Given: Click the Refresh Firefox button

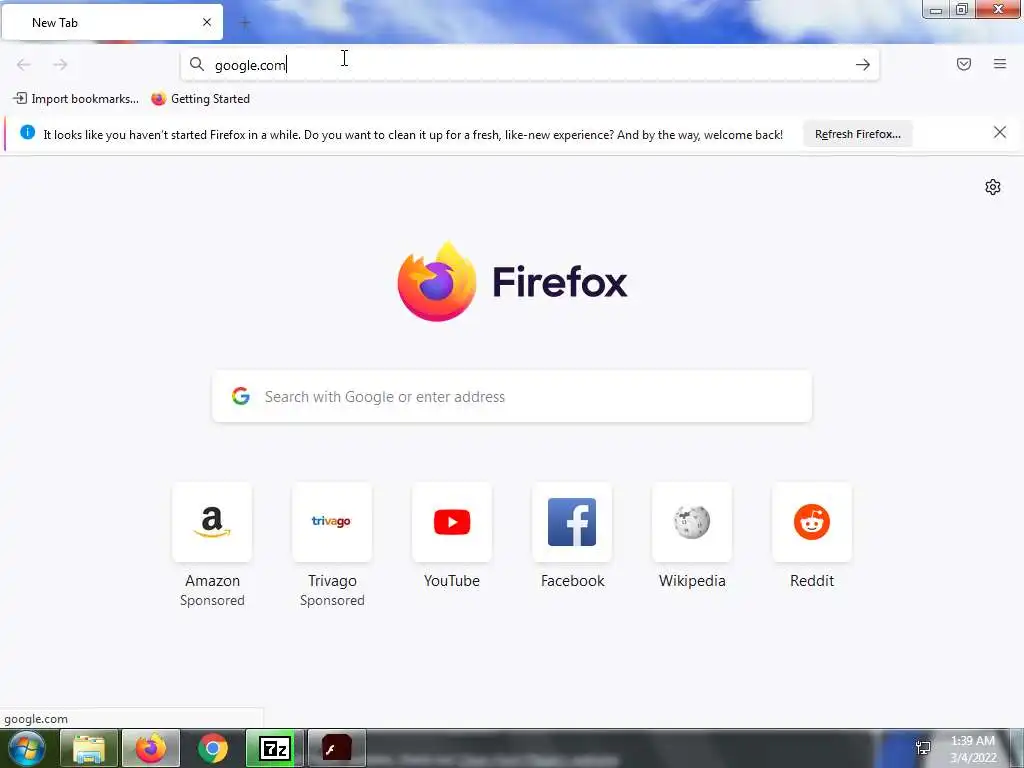Looking at the screenshot, I should tap(857, 134).
